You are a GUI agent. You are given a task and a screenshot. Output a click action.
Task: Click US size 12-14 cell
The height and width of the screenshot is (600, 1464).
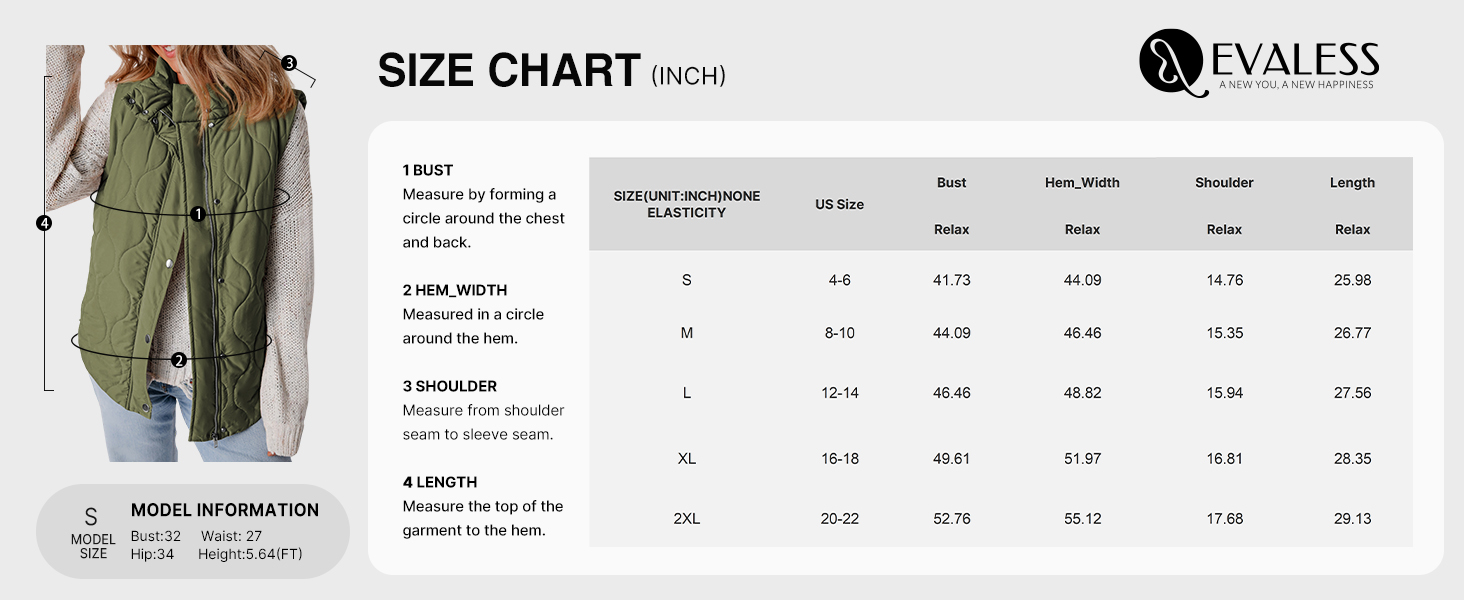pyautogui.click(x=839, y=393)
